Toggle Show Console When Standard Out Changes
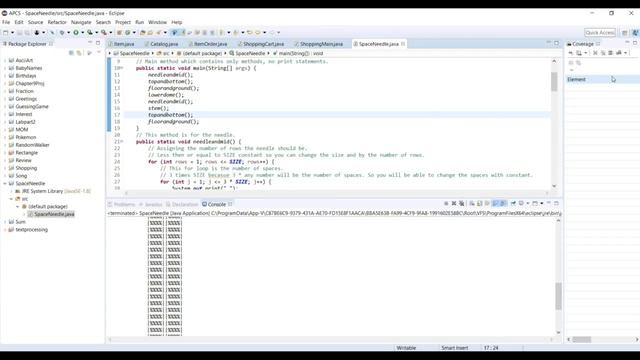 (495, 203)
